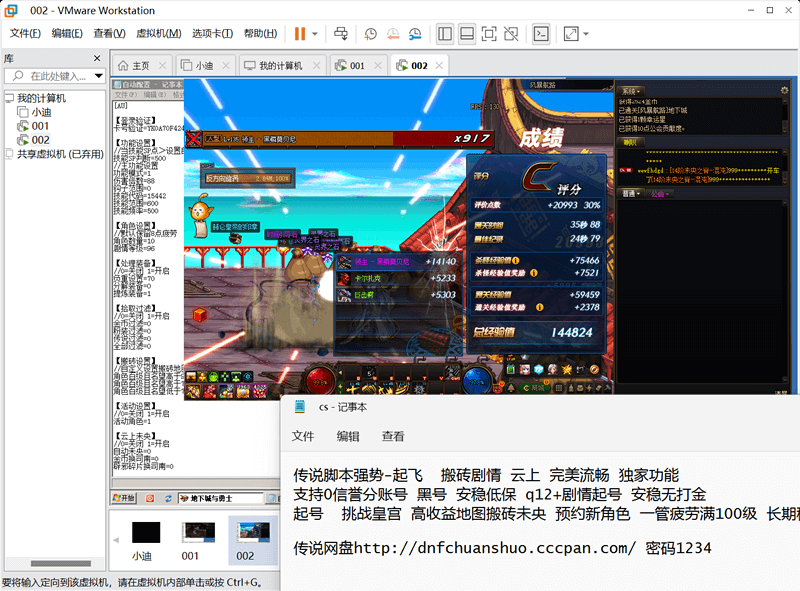
Task: Click the VMware Workstation title bar logo
Action: 11,10
